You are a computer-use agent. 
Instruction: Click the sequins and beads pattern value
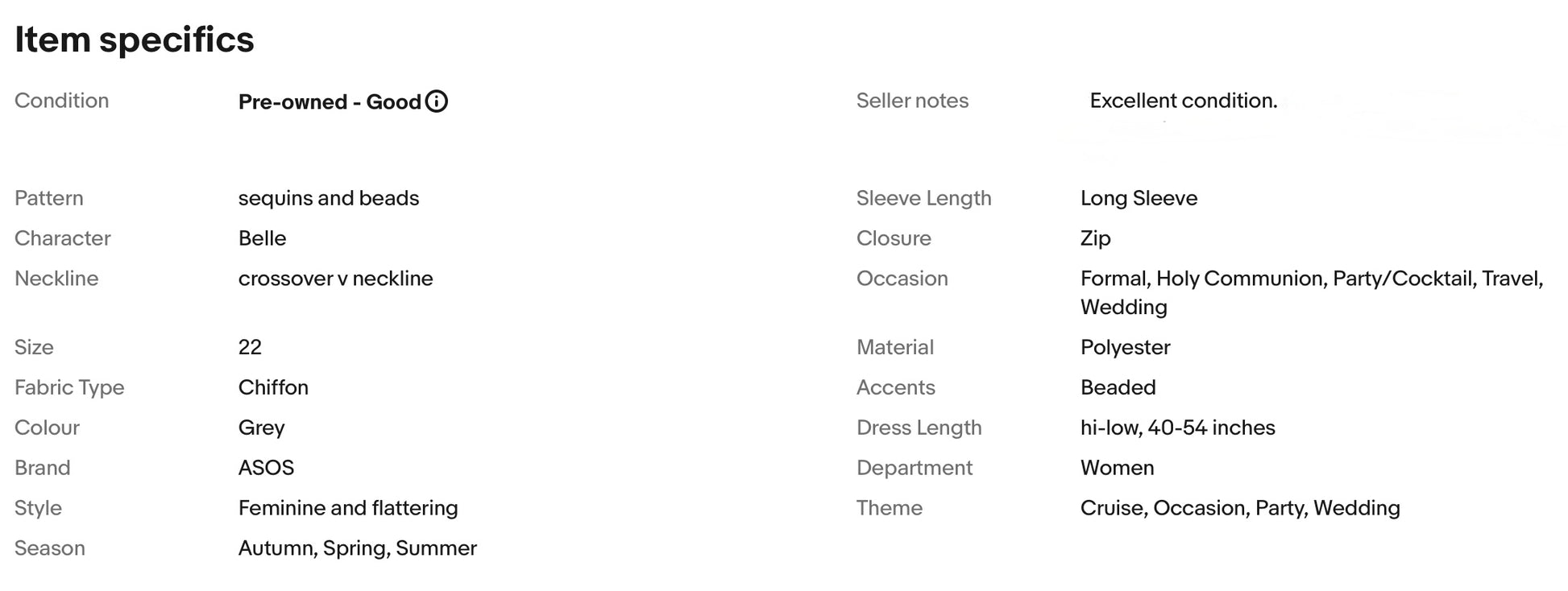click(329, 198)
